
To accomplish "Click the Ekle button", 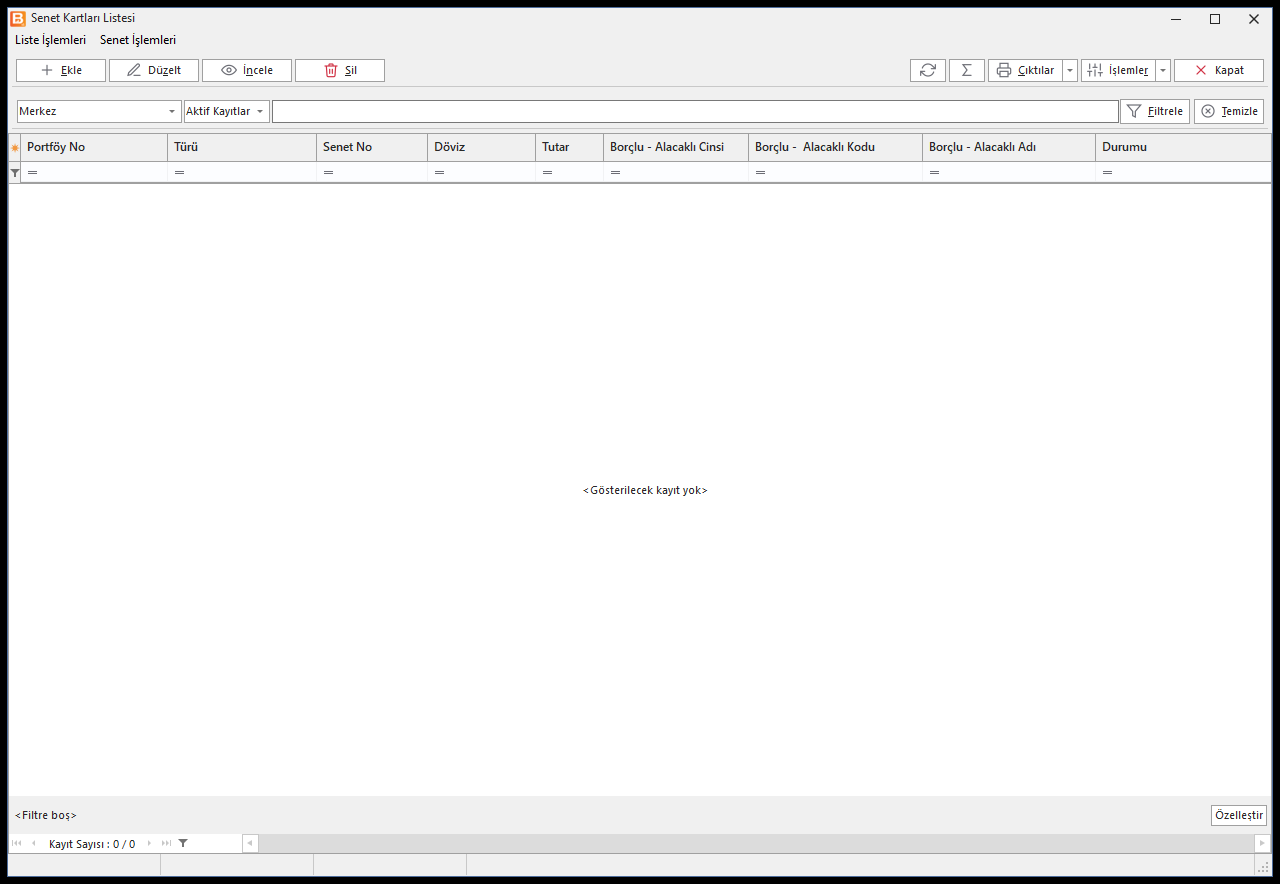I will [x=61, y=70].
